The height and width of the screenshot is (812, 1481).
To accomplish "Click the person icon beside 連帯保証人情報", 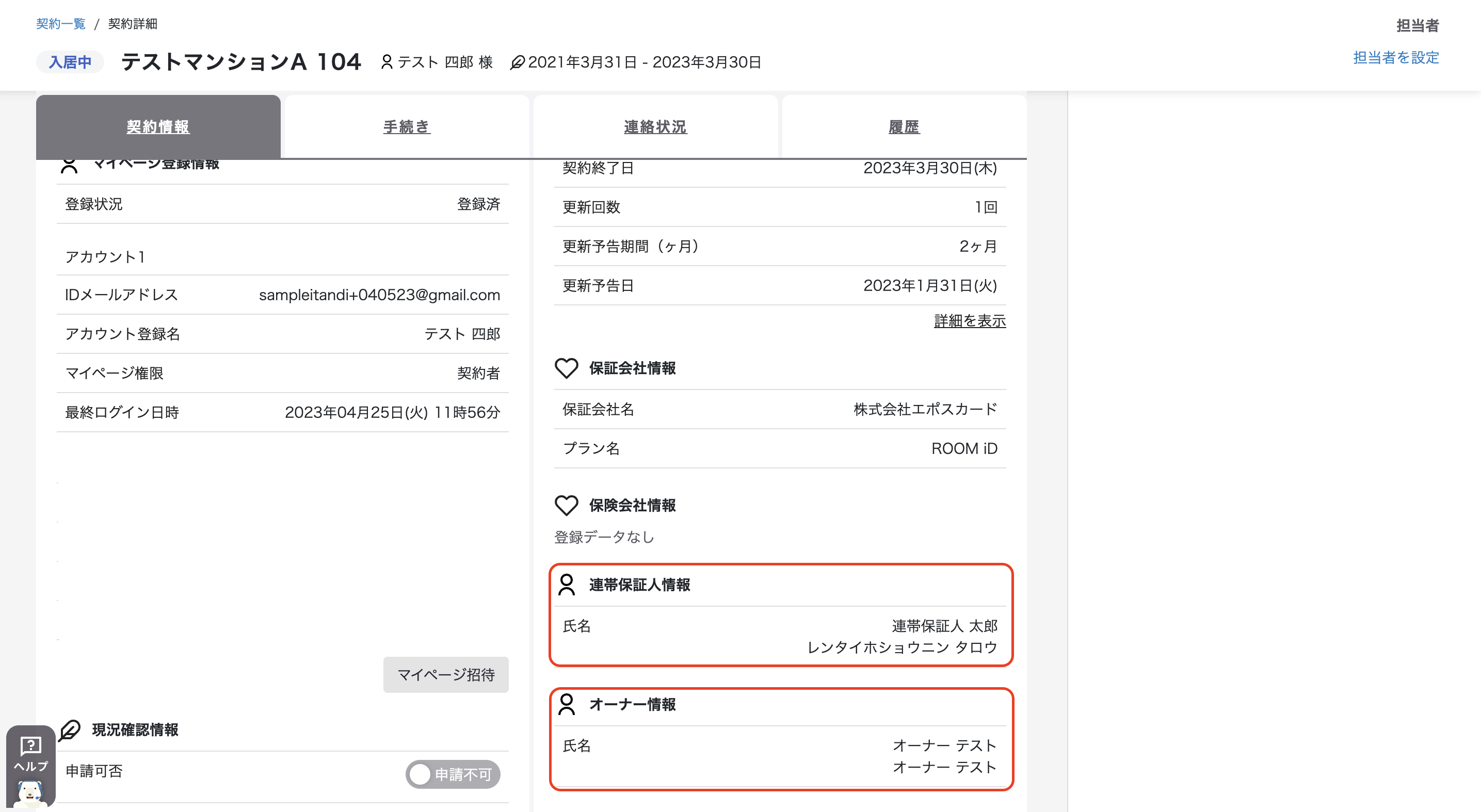I will 566,585.
